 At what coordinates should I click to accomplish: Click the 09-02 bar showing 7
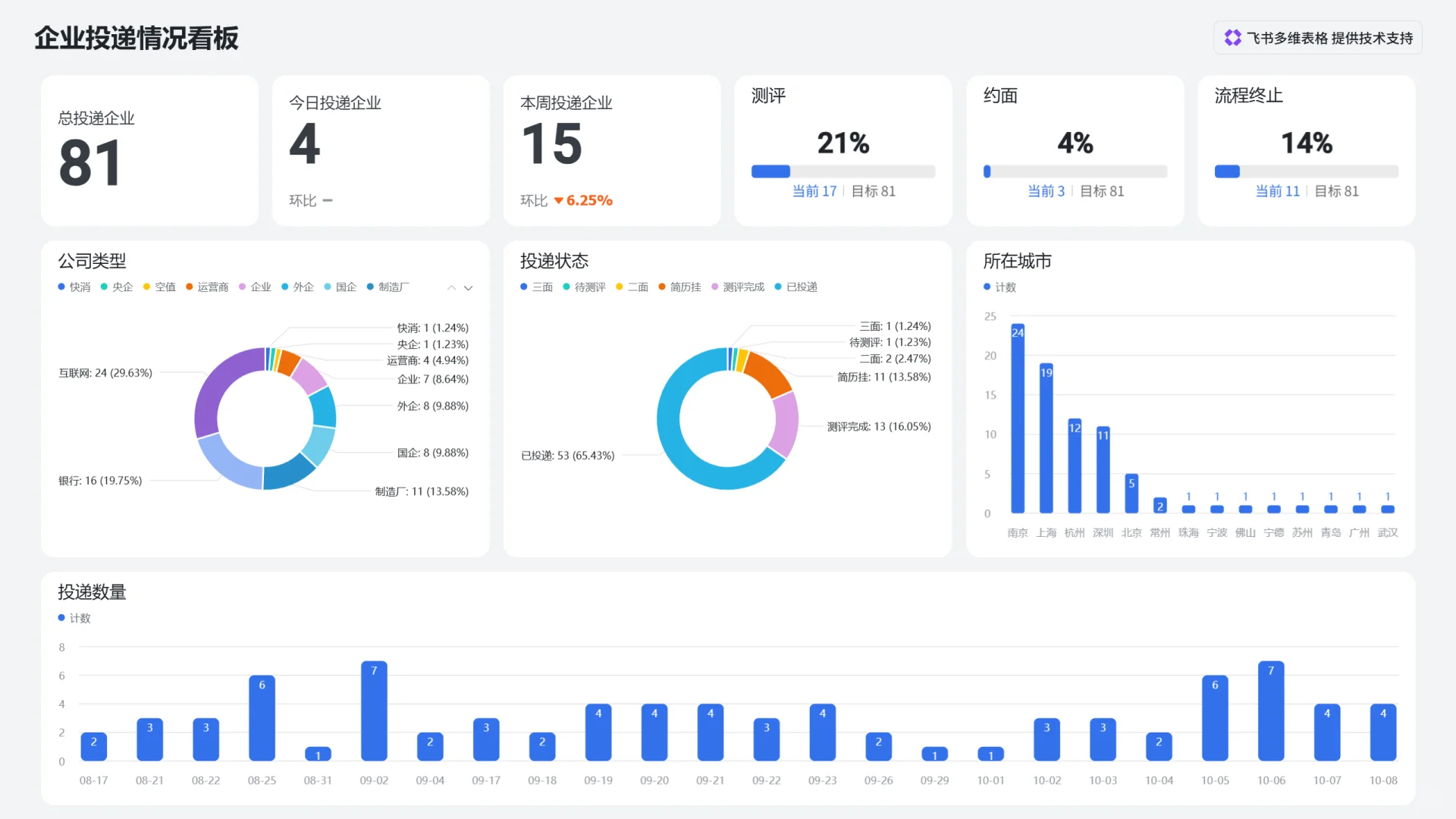coord(374,711)
